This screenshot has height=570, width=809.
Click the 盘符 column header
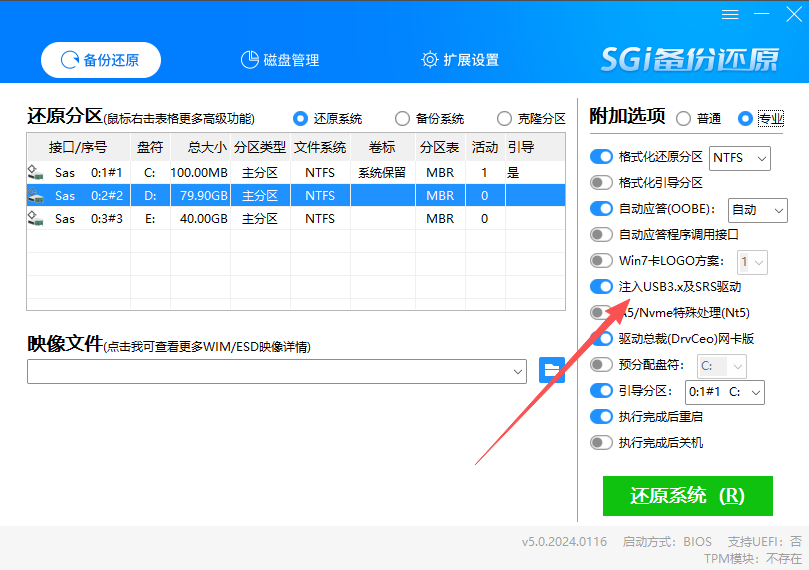pos(150,148)
